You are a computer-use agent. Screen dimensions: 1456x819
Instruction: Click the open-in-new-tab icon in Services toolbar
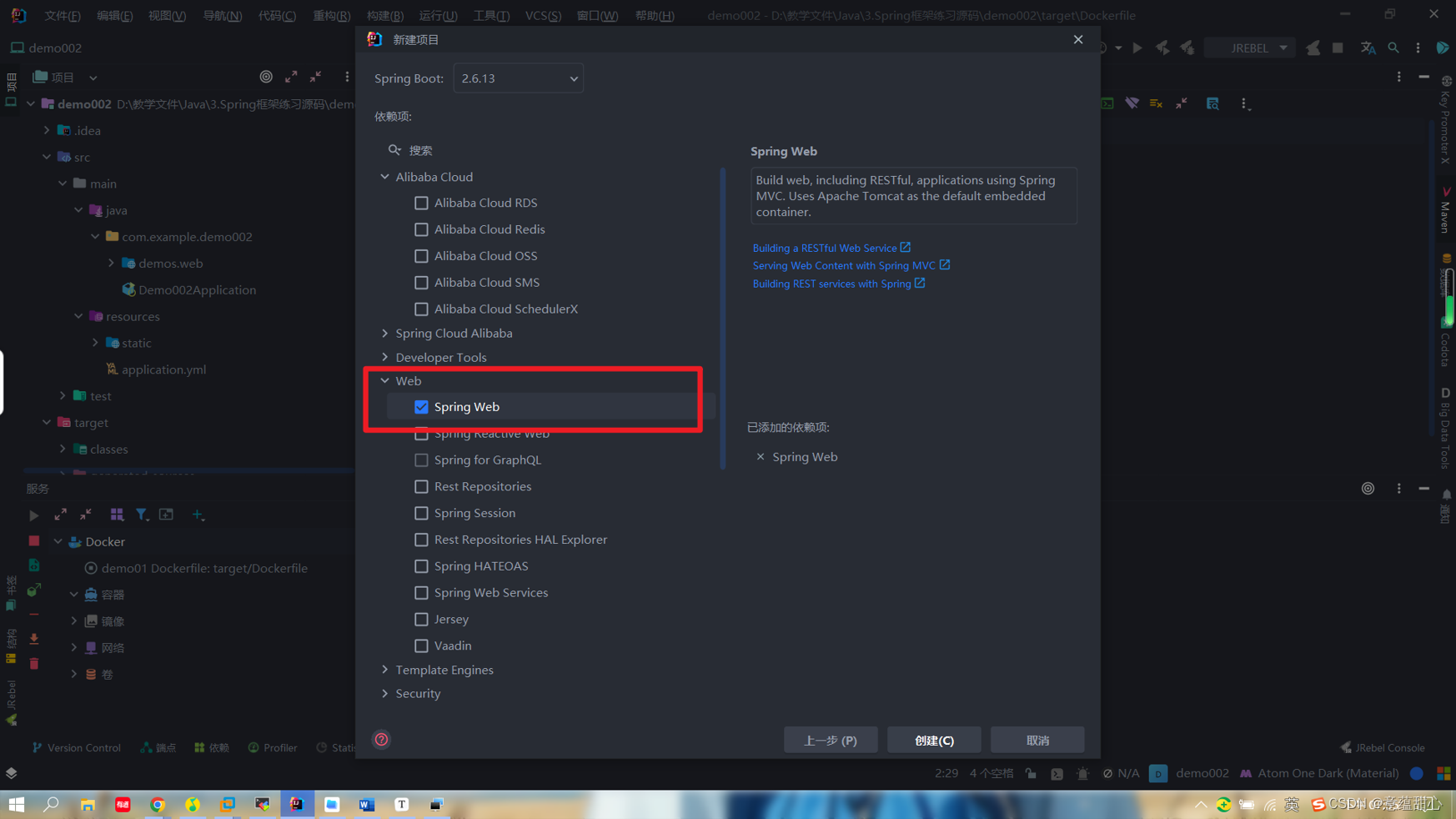[x=167, y=515]
